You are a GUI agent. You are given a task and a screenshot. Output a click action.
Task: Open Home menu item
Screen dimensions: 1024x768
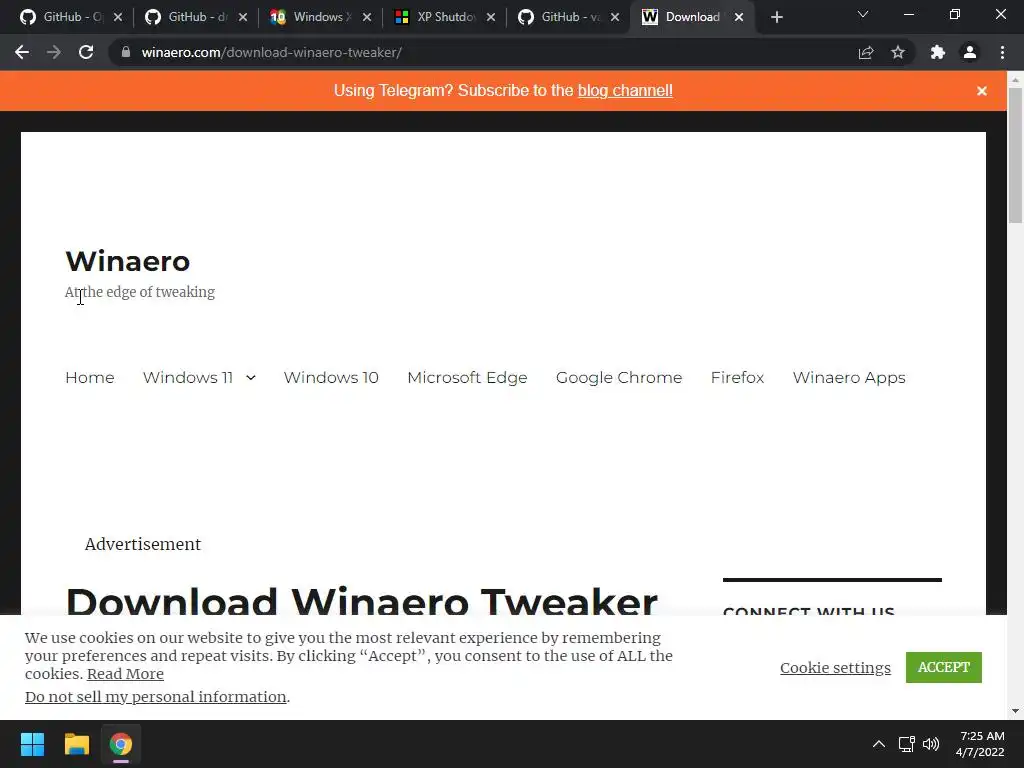tap(89, 377)
